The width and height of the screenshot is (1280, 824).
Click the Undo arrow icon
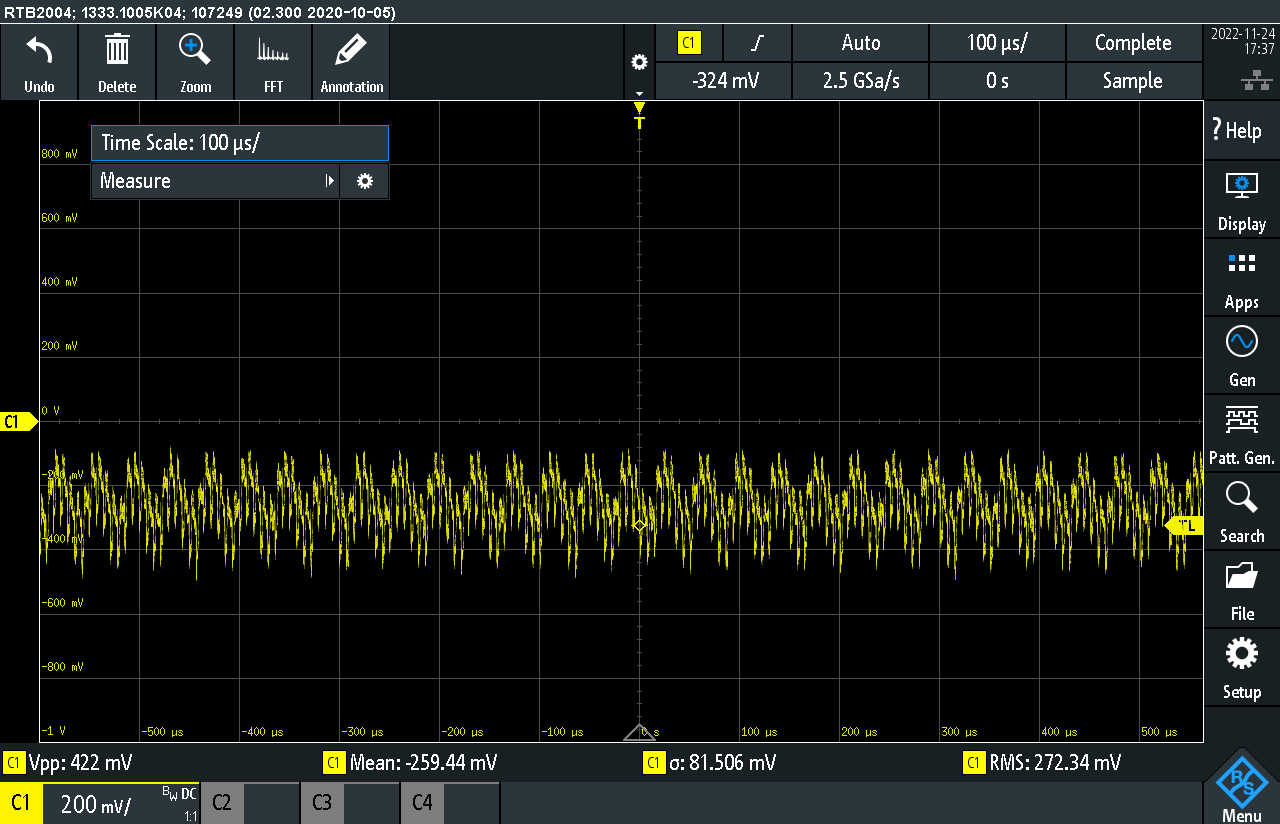click(39, 50)
